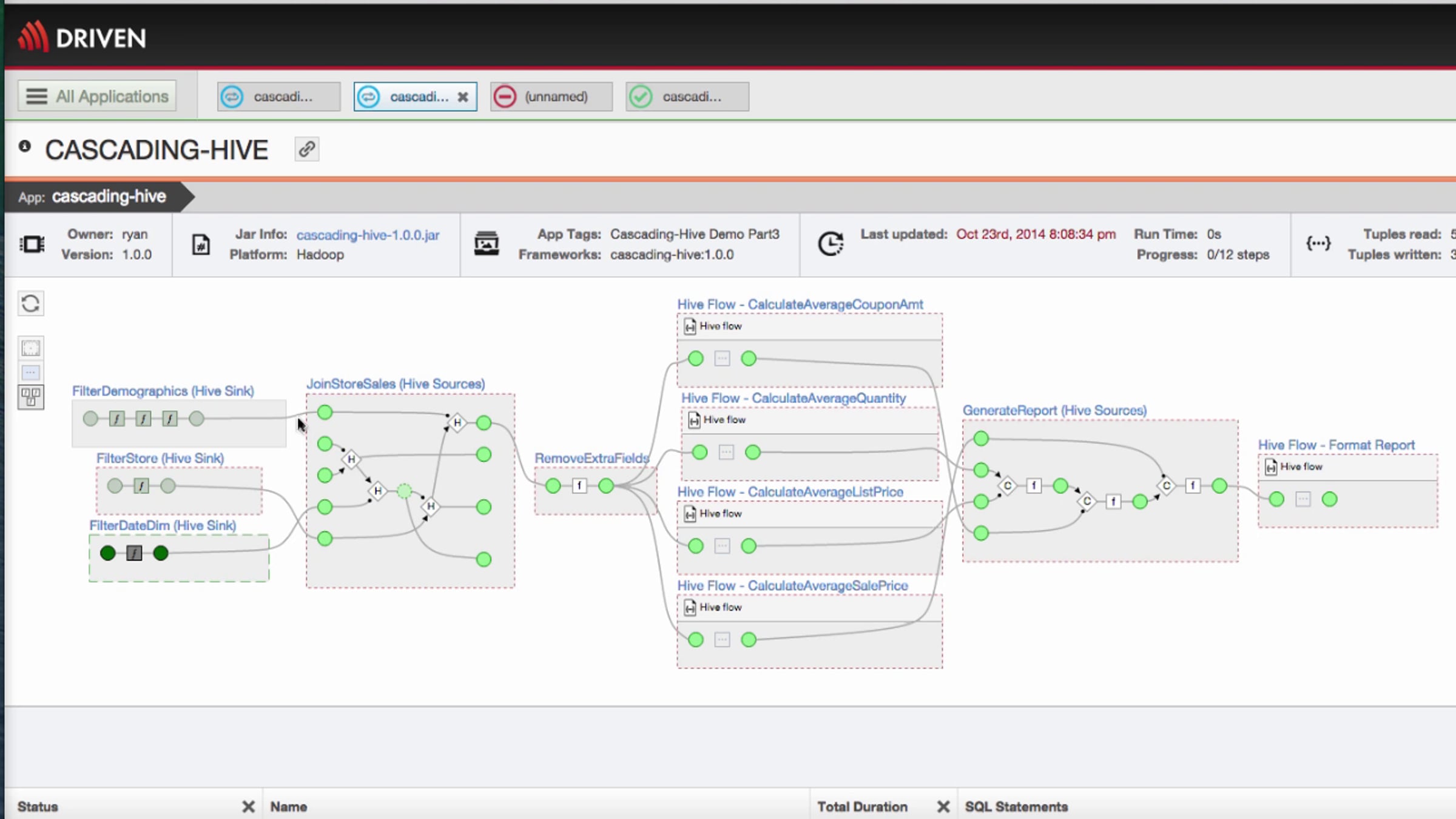1456x819 pixels.
Task: Remove the Total Duration column
Action: coord(943,806)
